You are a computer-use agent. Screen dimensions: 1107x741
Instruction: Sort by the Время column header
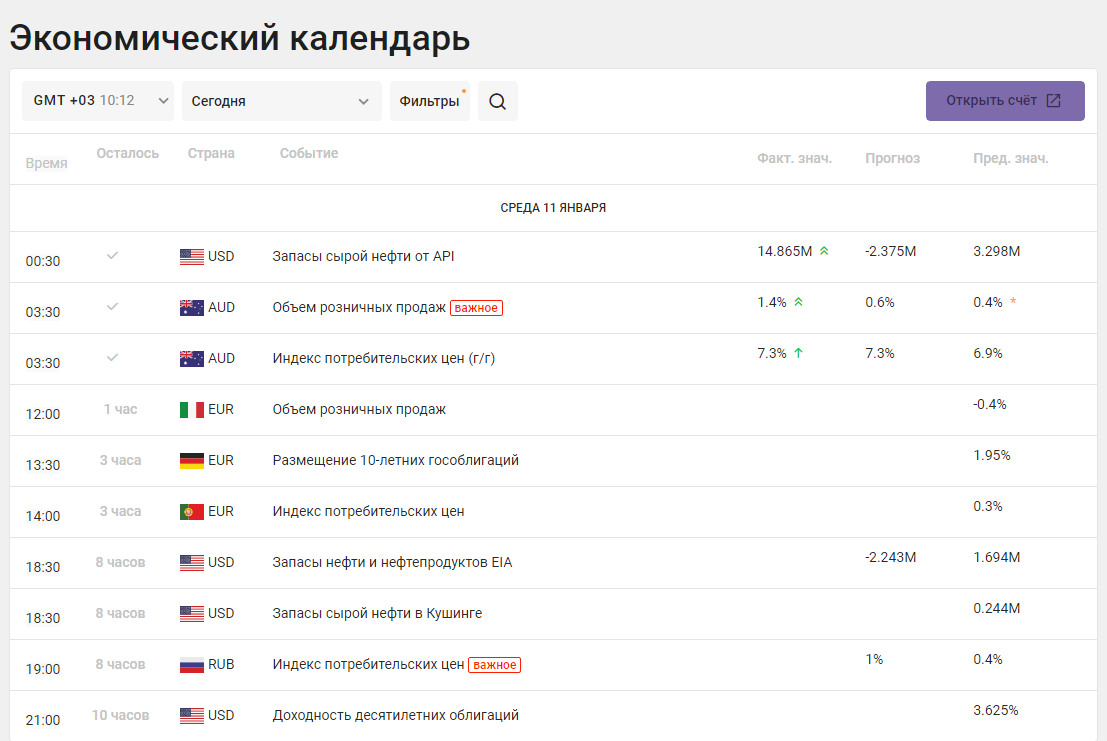coord(47,163)
